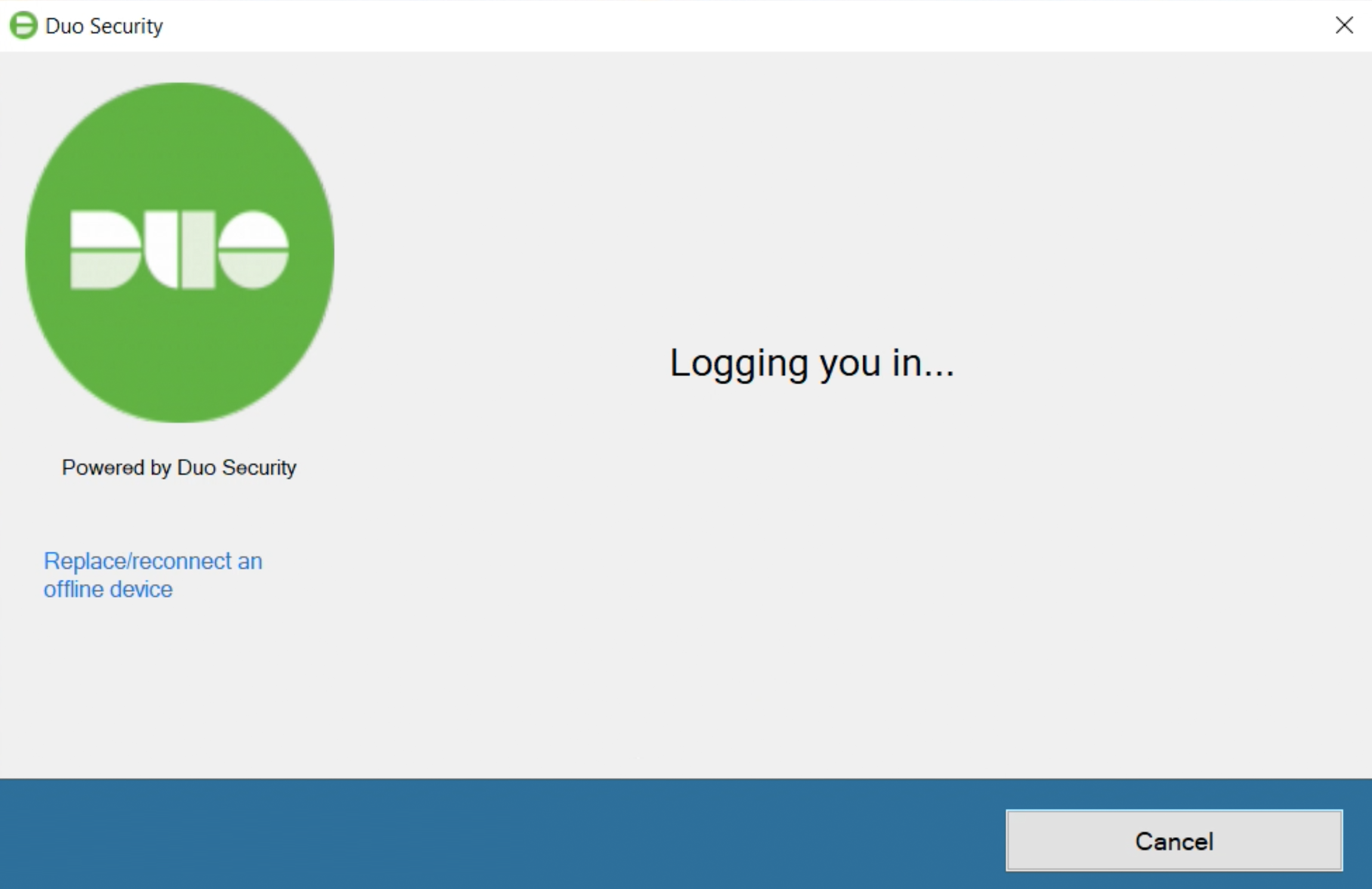The width and height of the screenshot is (1372, 889).
Task: Click the blue footer bar beside Cancel
Action: click(501, 834)
